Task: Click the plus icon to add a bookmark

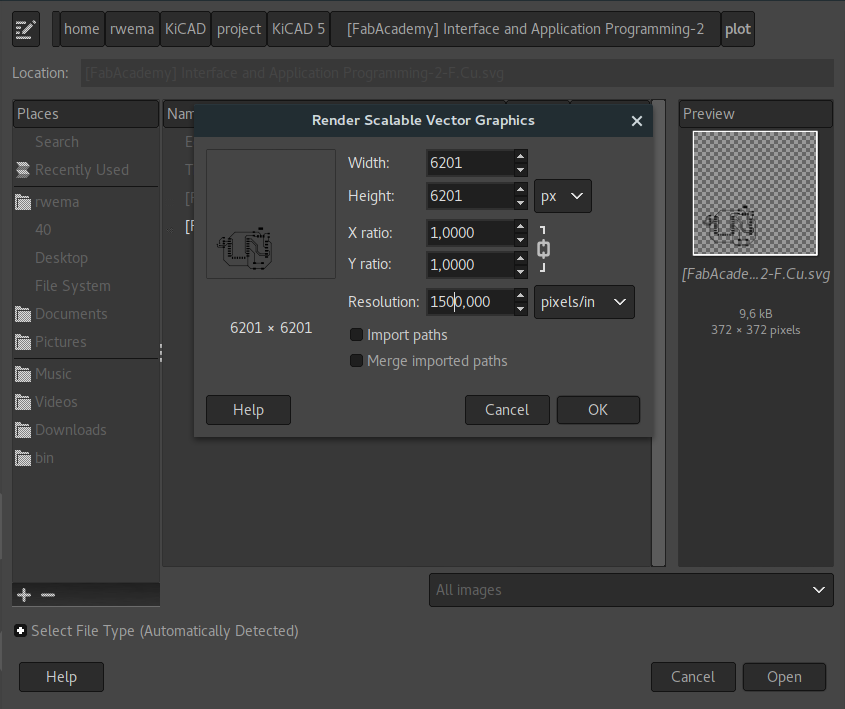Action: (22, 594)
